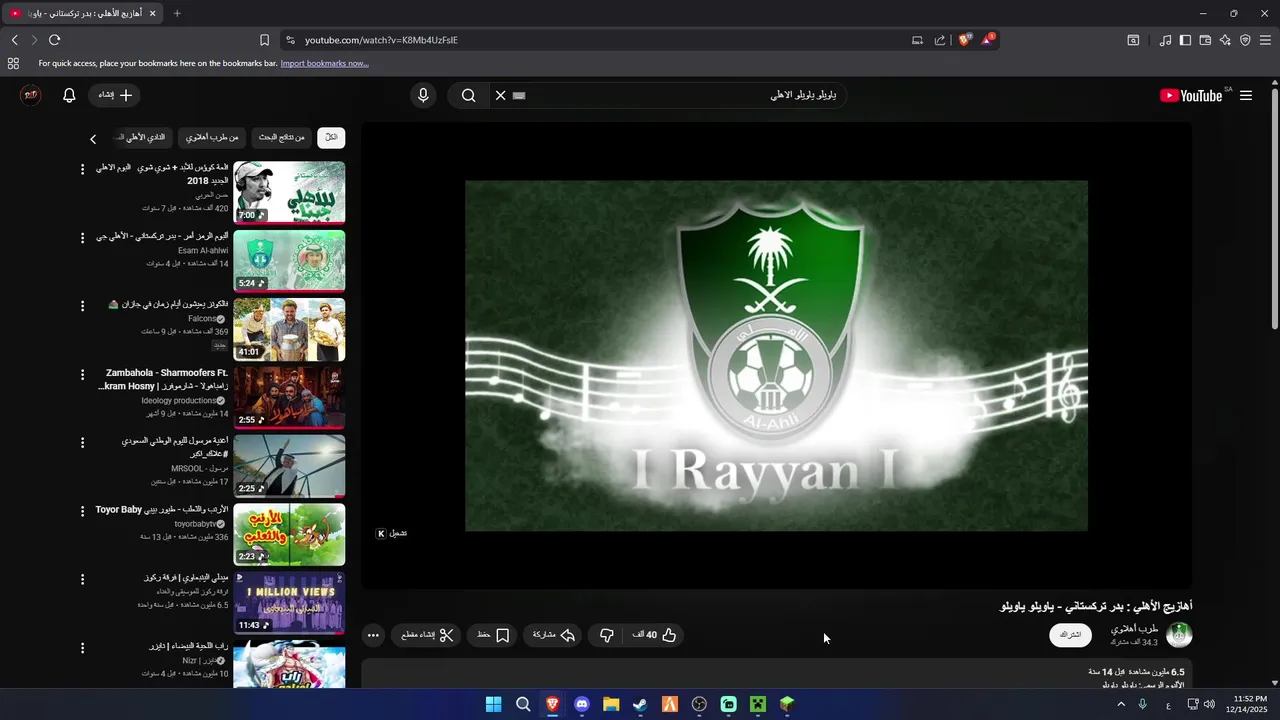Click the Import bookmarks now link
The height and width of the screenshot is (720, 1280).
324,63
